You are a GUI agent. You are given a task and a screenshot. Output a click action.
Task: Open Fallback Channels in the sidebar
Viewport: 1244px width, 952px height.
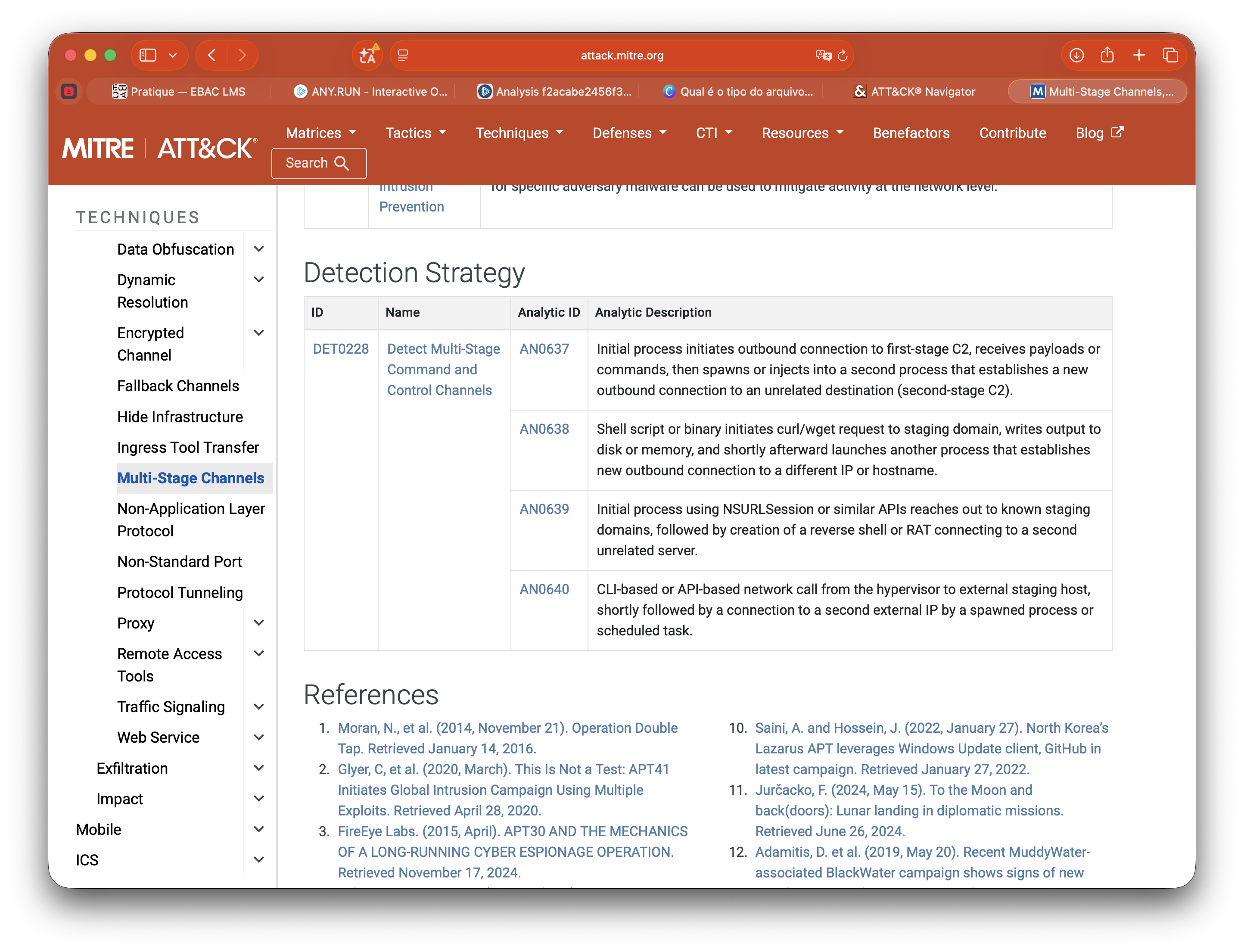[178, 386]
